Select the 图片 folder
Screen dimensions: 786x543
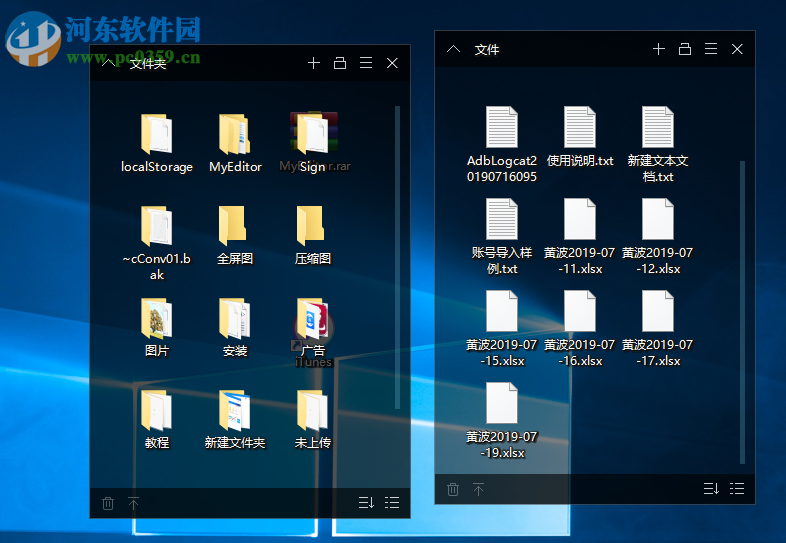157,327
